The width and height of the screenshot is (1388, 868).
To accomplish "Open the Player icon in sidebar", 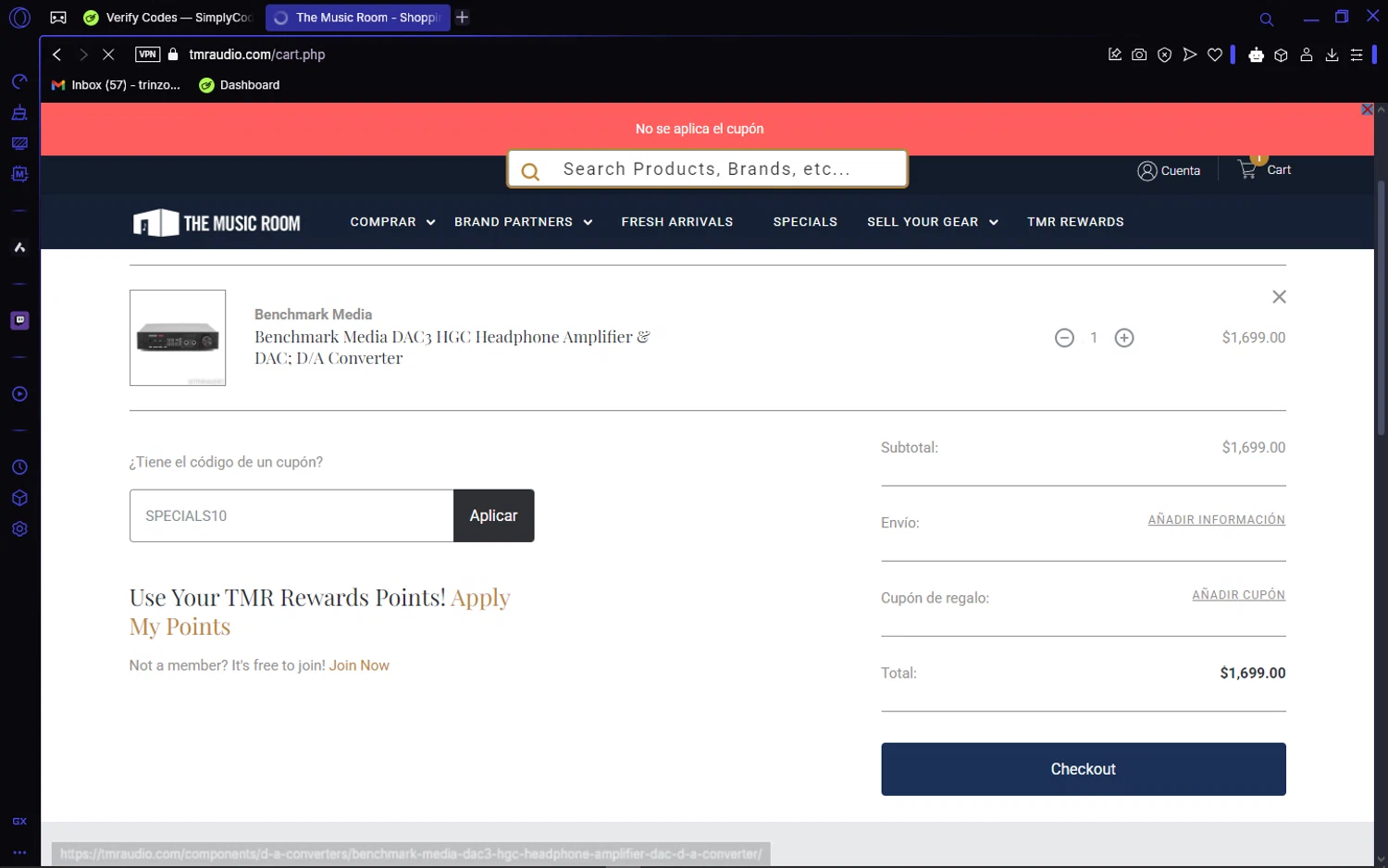I will (x=19, y=394).
